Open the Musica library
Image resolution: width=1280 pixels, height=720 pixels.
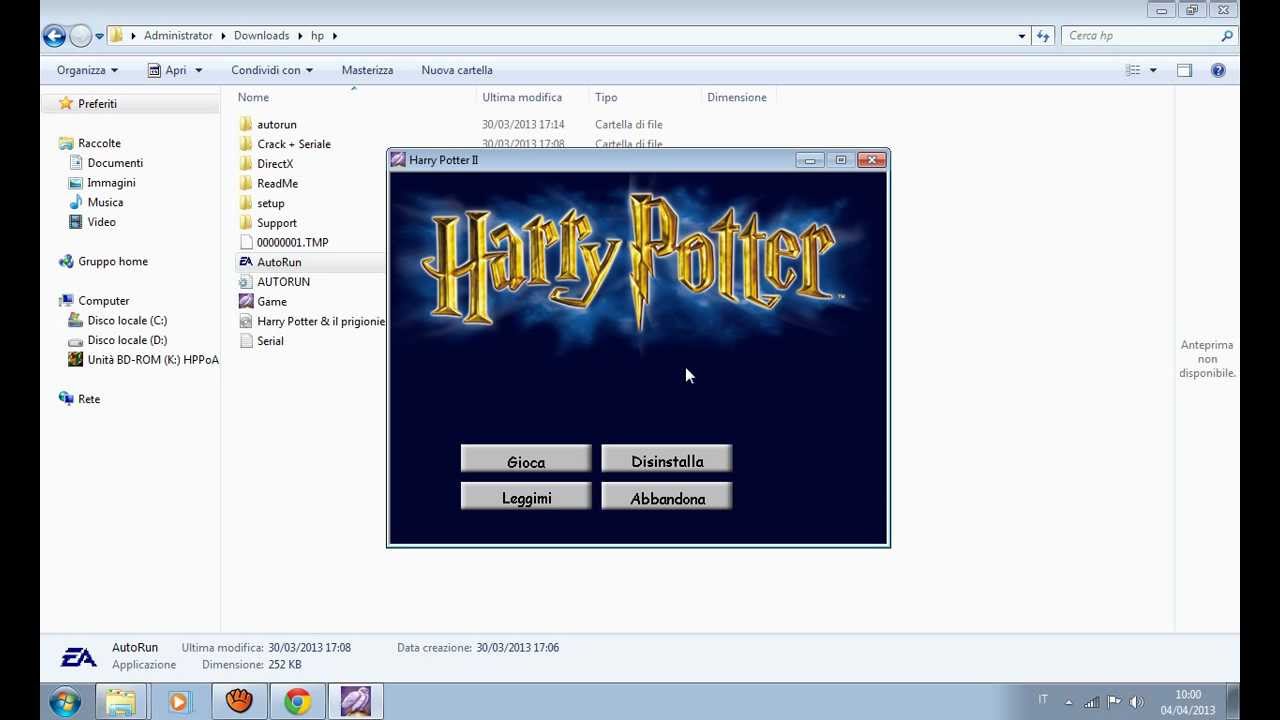point(105,202)
